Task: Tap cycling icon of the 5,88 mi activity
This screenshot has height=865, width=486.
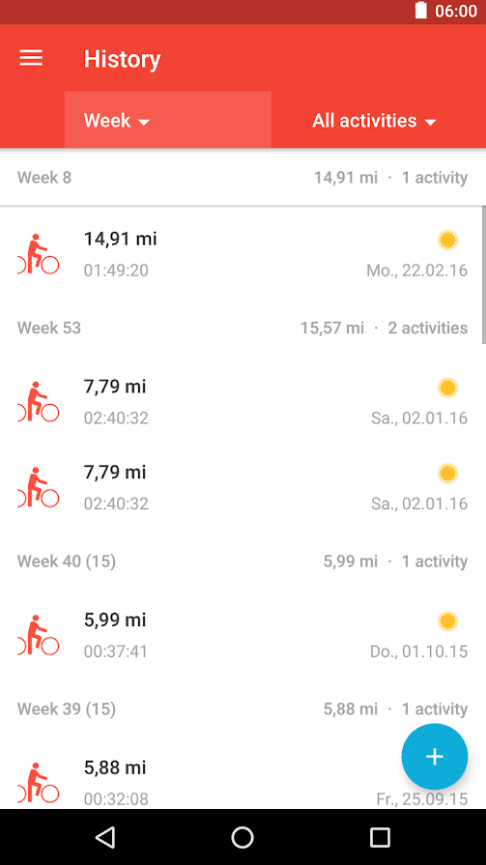Action: pos(38,783)
